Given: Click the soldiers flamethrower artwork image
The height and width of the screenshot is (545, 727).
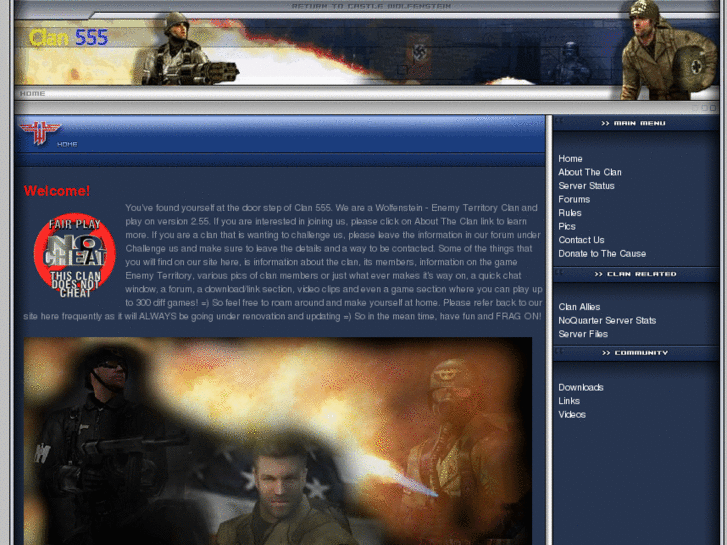Looking at the screenshot, I should click(x=278, y=441).
